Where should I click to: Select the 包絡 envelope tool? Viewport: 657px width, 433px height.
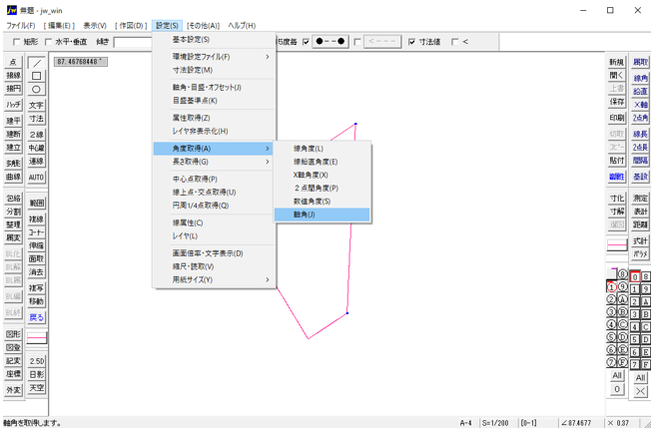pyautogui.click(x=13, y=198)
